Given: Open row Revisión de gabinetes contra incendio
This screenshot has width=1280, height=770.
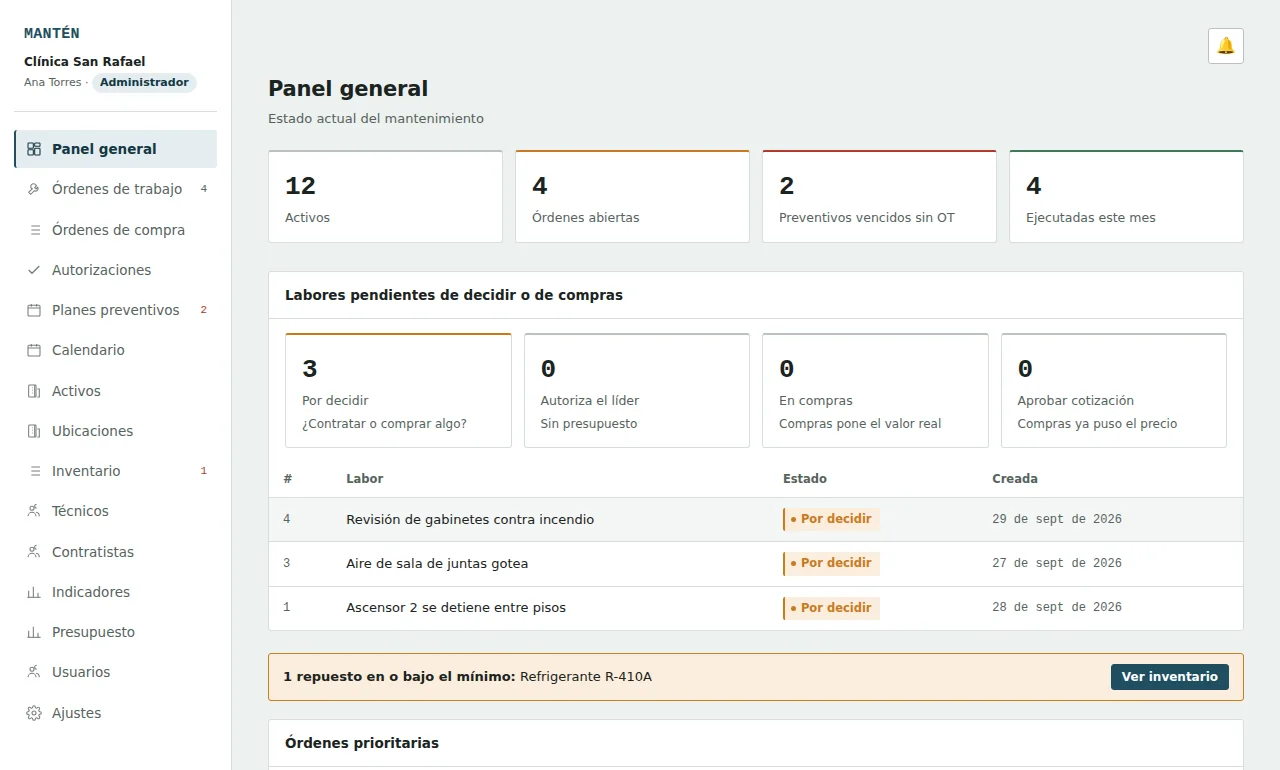Looking at the screenshot, I should (x=756, y=520).
